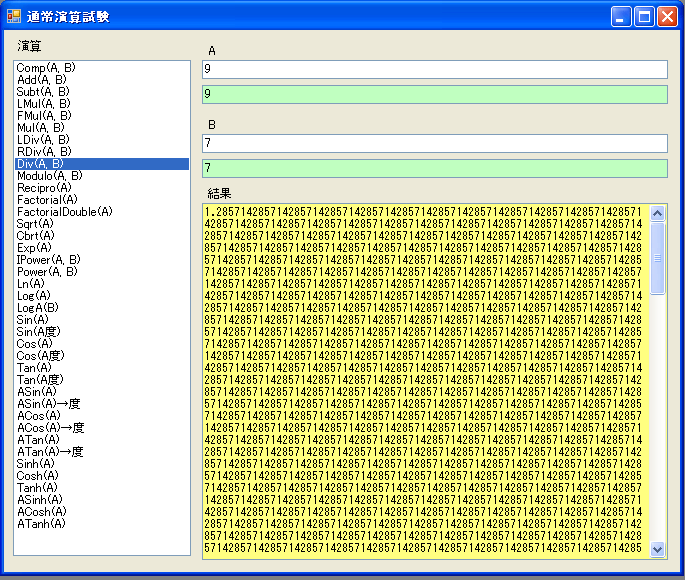Select Factorial(A) operation
685x580 pixels.
(x=102, y=200)
